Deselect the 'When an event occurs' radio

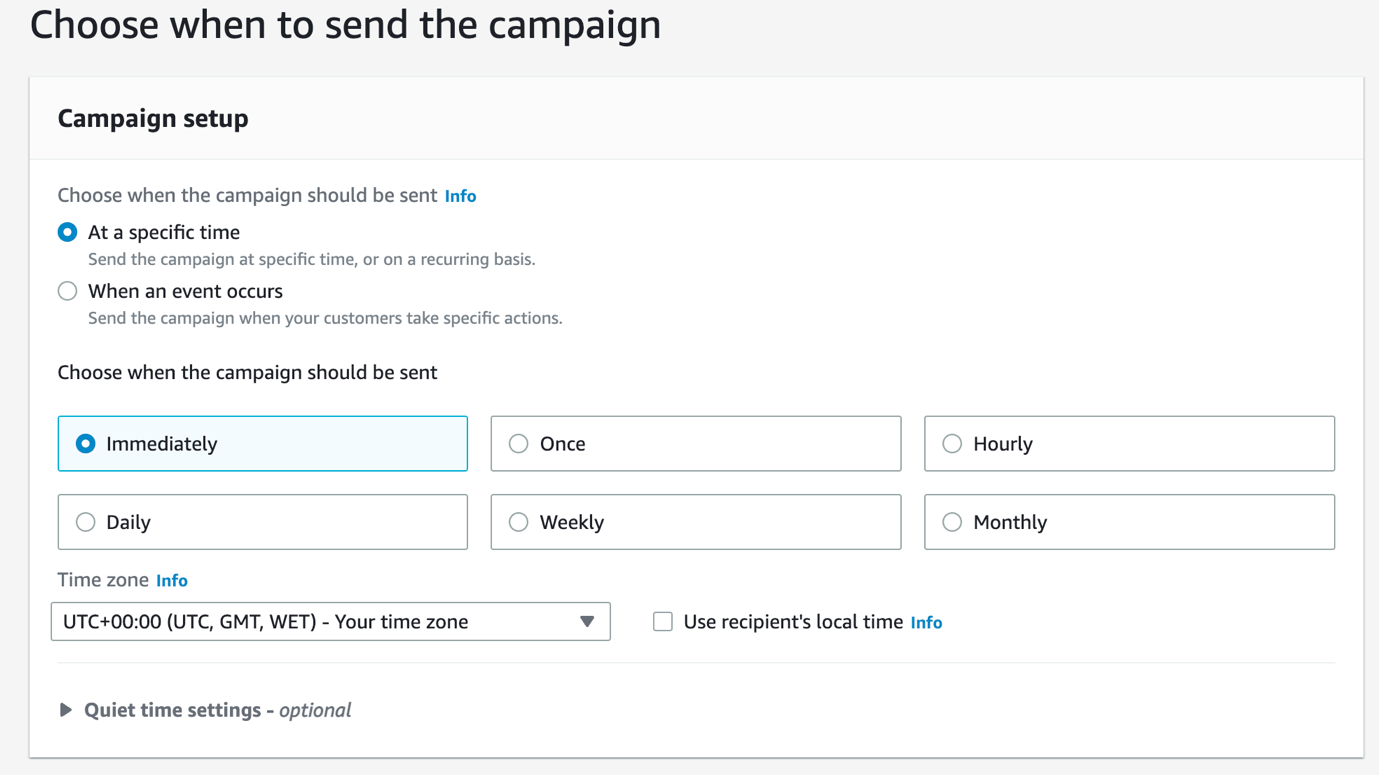67,291
